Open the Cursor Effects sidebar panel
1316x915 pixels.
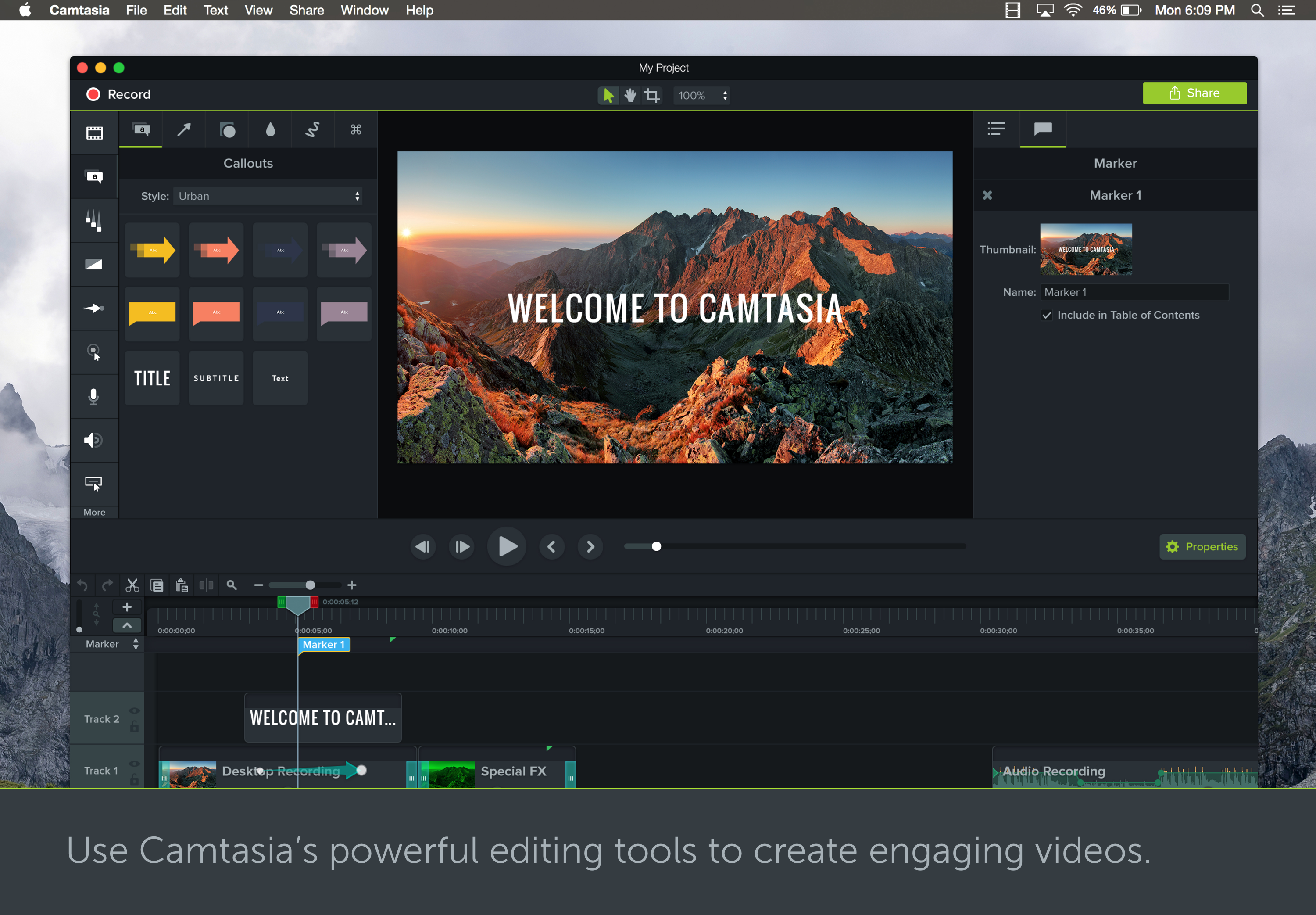pos(94,352)
